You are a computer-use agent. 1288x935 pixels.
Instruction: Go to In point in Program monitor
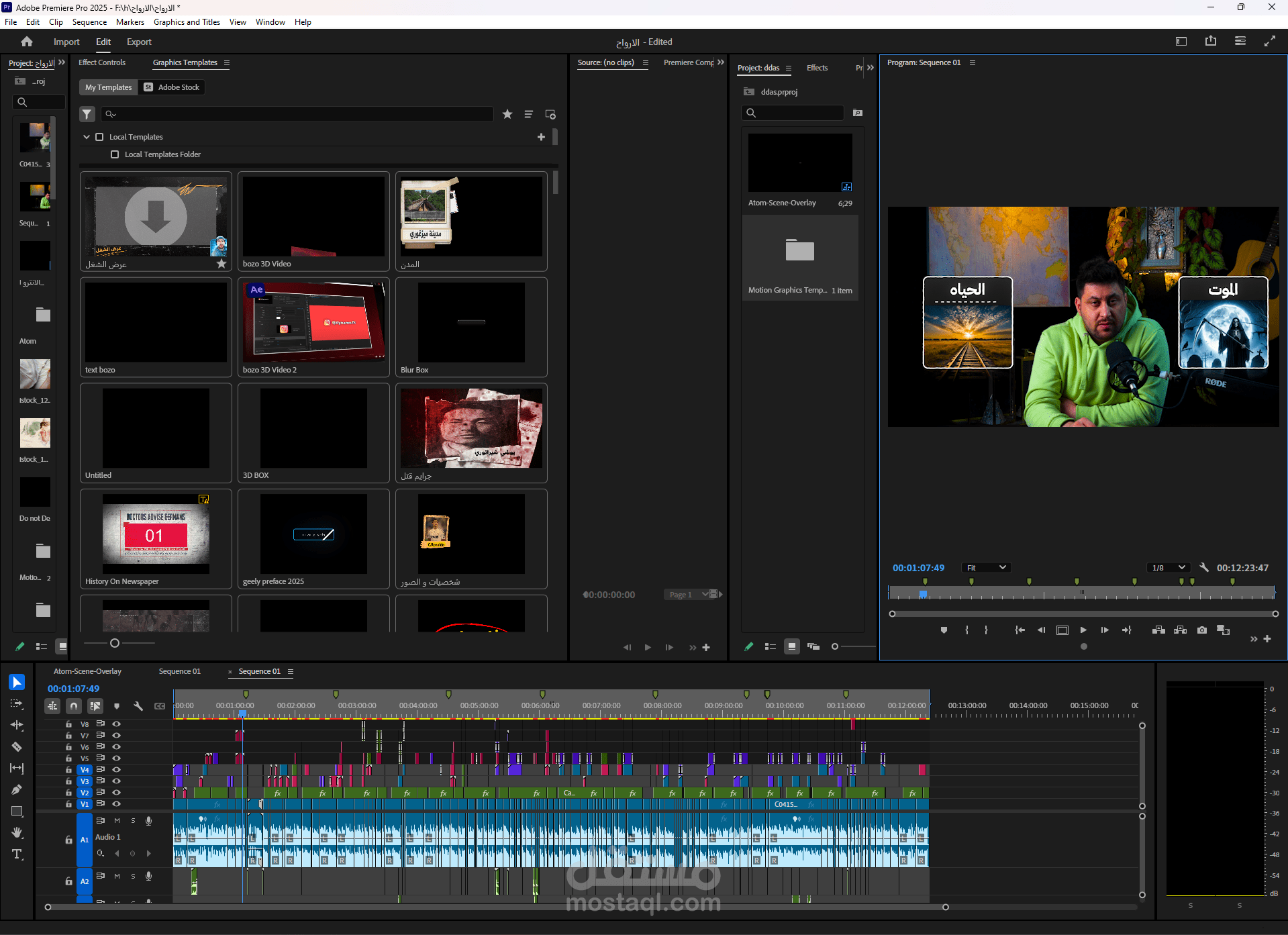1020,630
